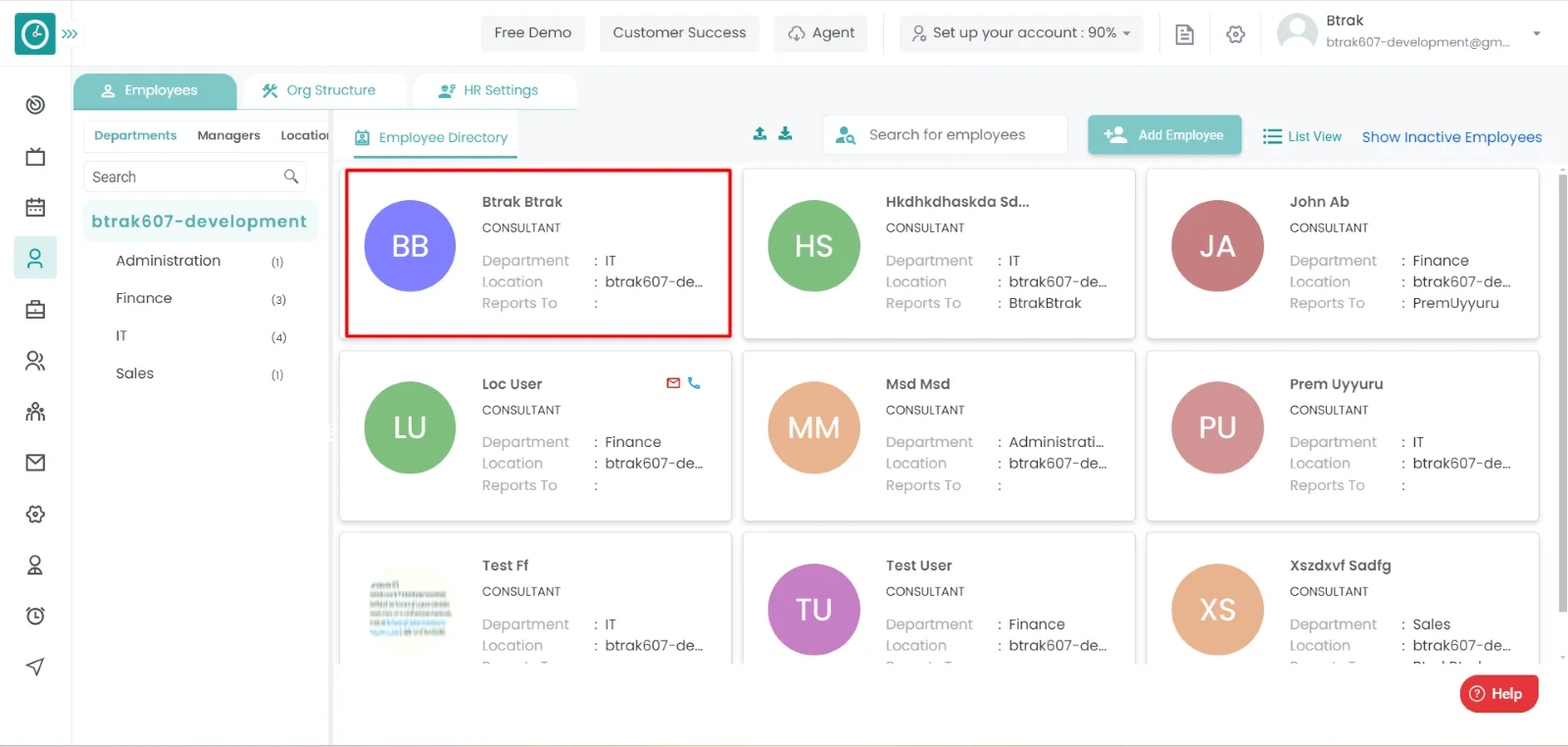Expand the sidebar with double-chevron icon
1568x747 pixels.
pyautogui.click(x=70, y=34)
